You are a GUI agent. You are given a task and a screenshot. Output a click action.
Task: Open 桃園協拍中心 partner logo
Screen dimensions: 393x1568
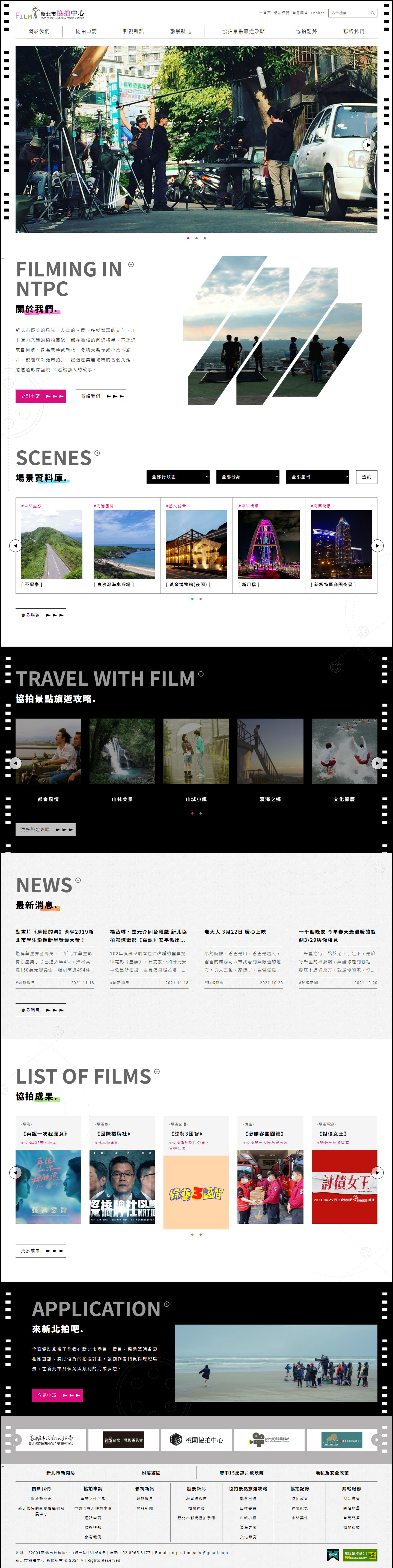tap(196, 1440)
